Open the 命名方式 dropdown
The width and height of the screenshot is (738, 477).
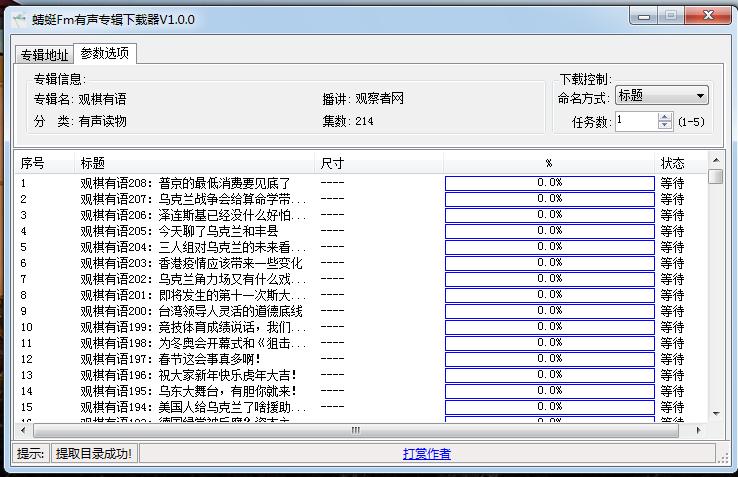(661, 96)
